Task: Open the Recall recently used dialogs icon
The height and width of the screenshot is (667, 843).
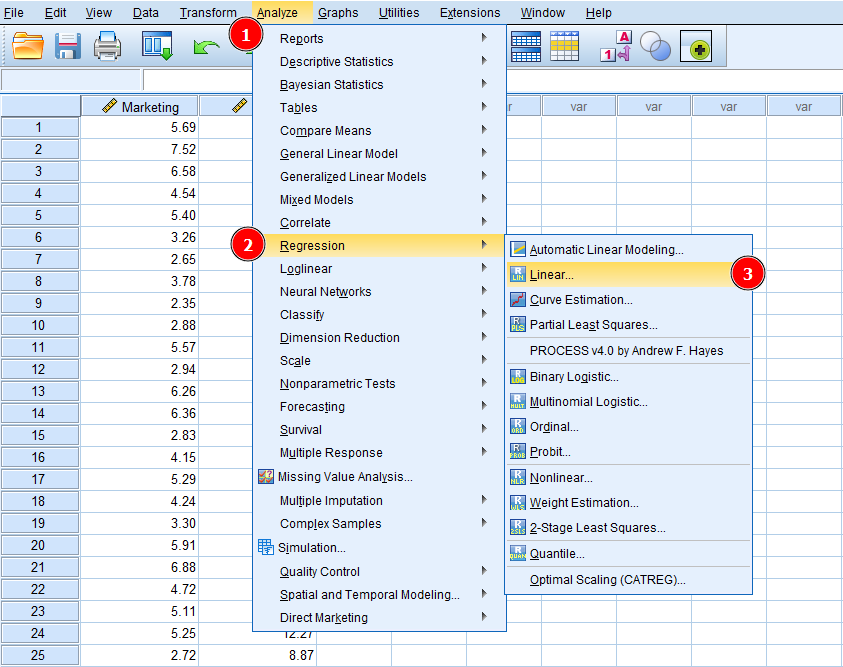Action: [157, 46]
